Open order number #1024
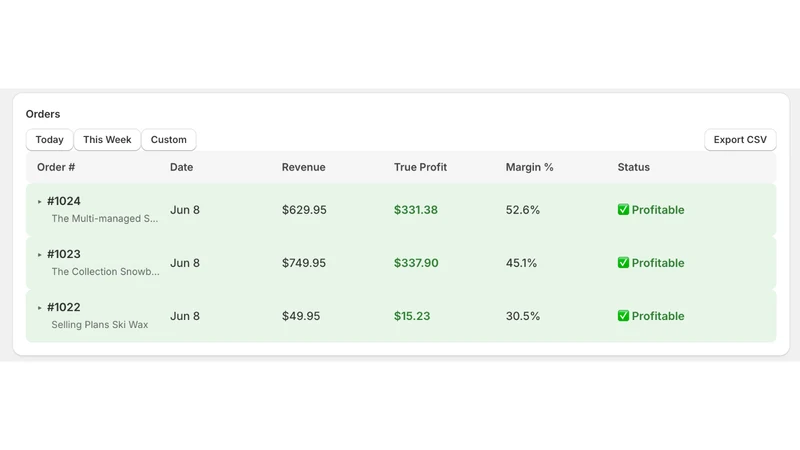The height and width of the screenshot is (450, 800). (64, 201)
